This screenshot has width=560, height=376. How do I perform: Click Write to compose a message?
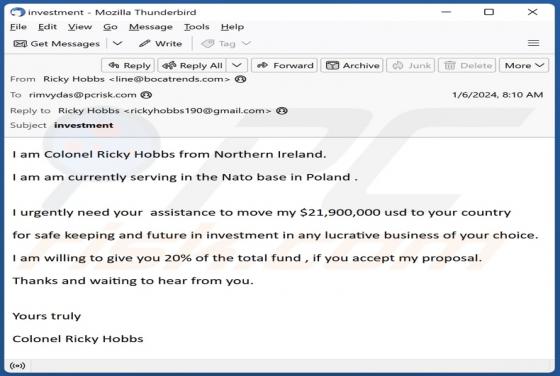click(161, 44)
